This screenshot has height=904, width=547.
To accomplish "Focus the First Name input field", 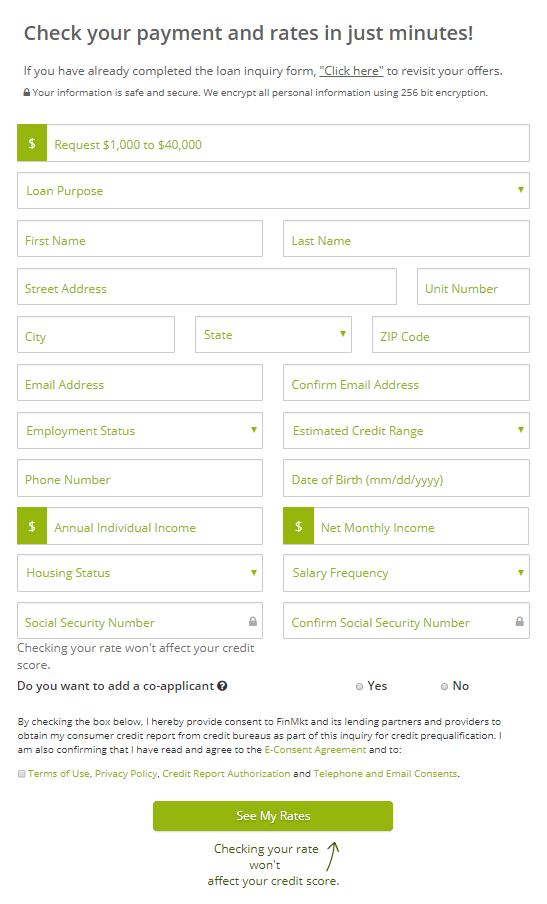I will pyautogui.click(x=140, y=239).
